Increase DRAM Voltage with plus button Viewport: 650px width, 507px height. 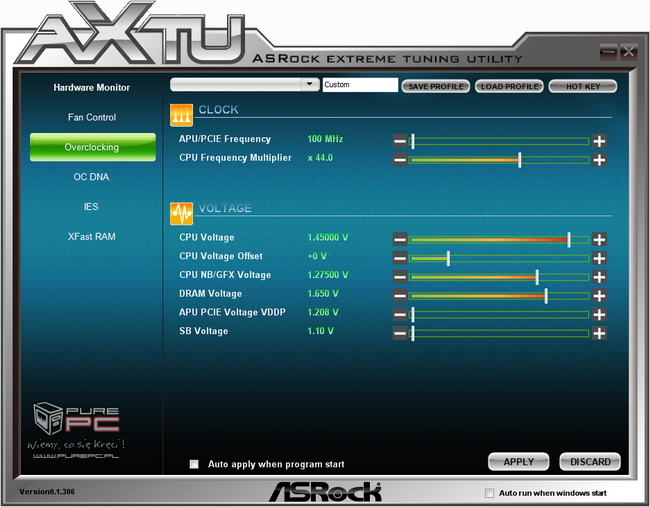[599, 296]
